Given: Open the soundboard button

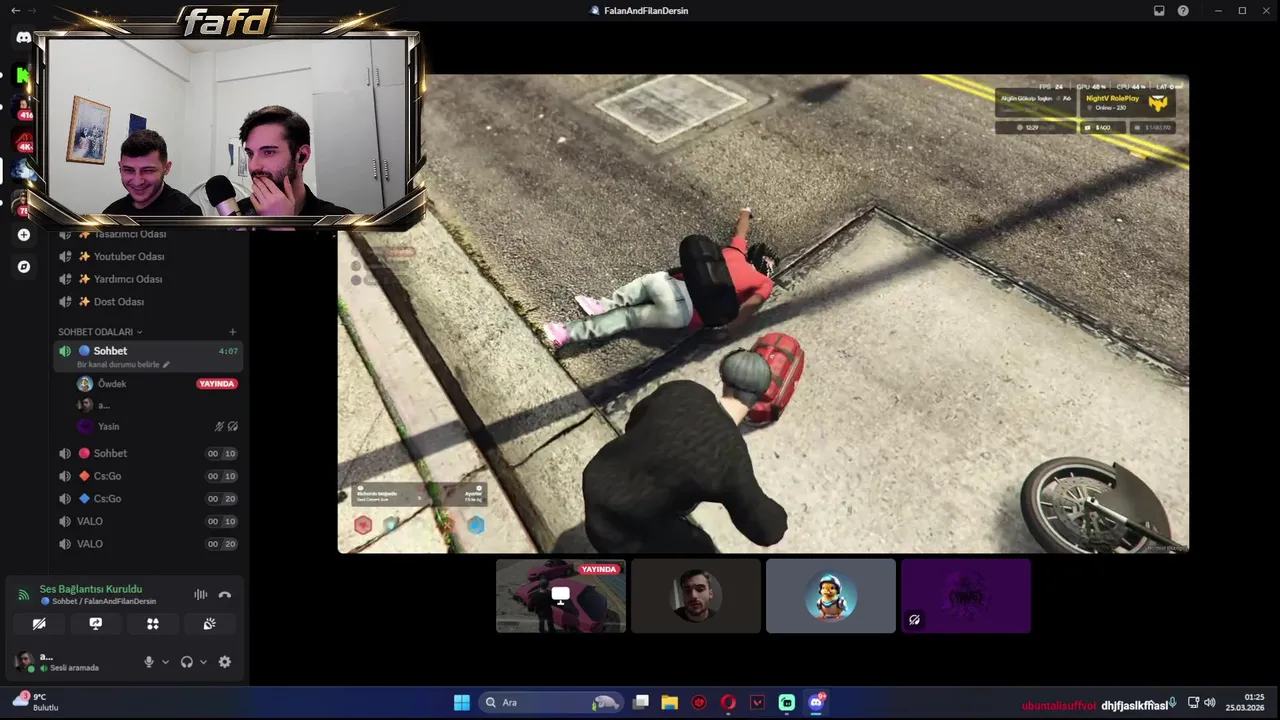Looking at the screenshot, I should (210, 623).
